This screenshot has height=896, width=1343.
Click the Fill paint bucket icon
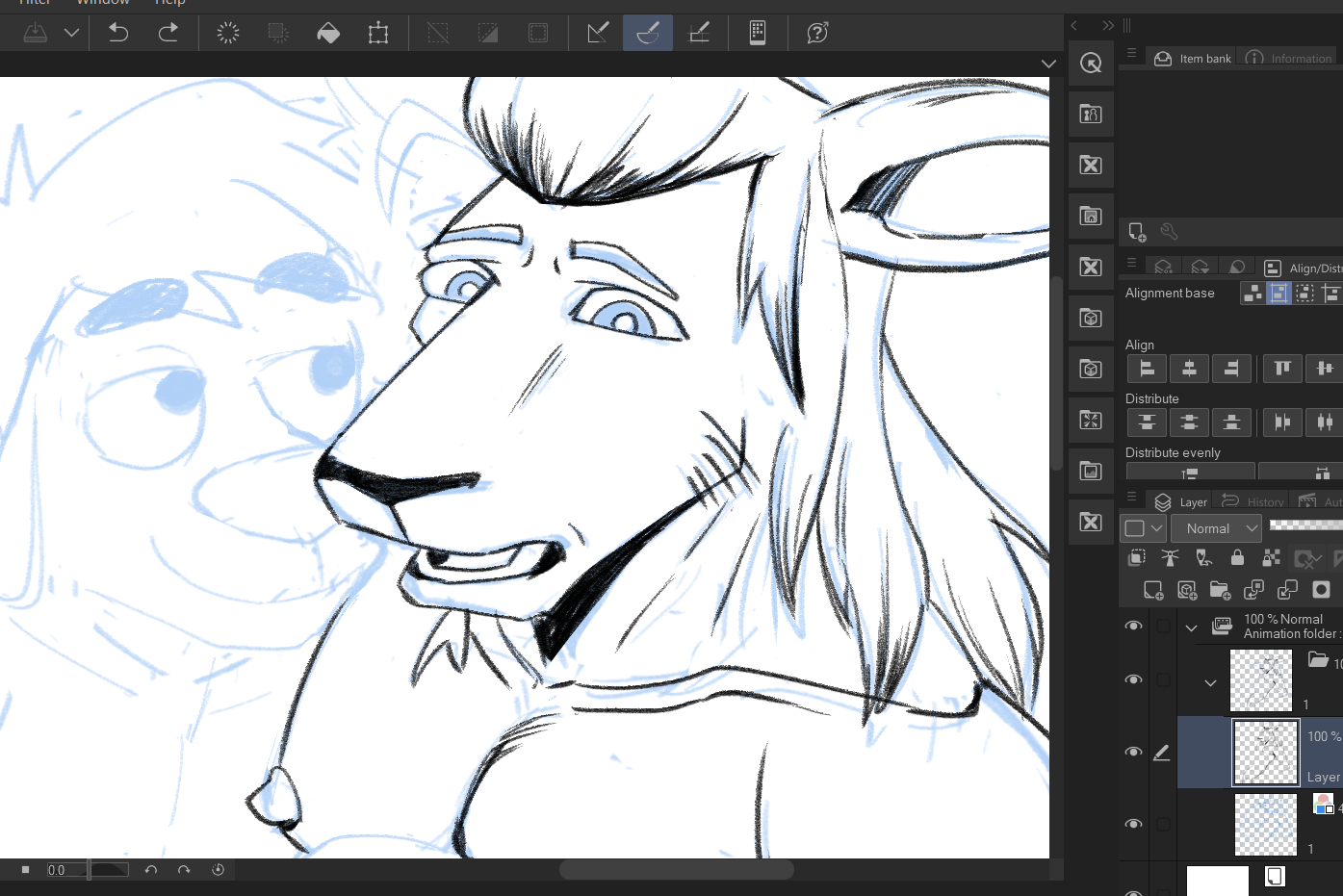pyautogui.click(x=328, y=34)
